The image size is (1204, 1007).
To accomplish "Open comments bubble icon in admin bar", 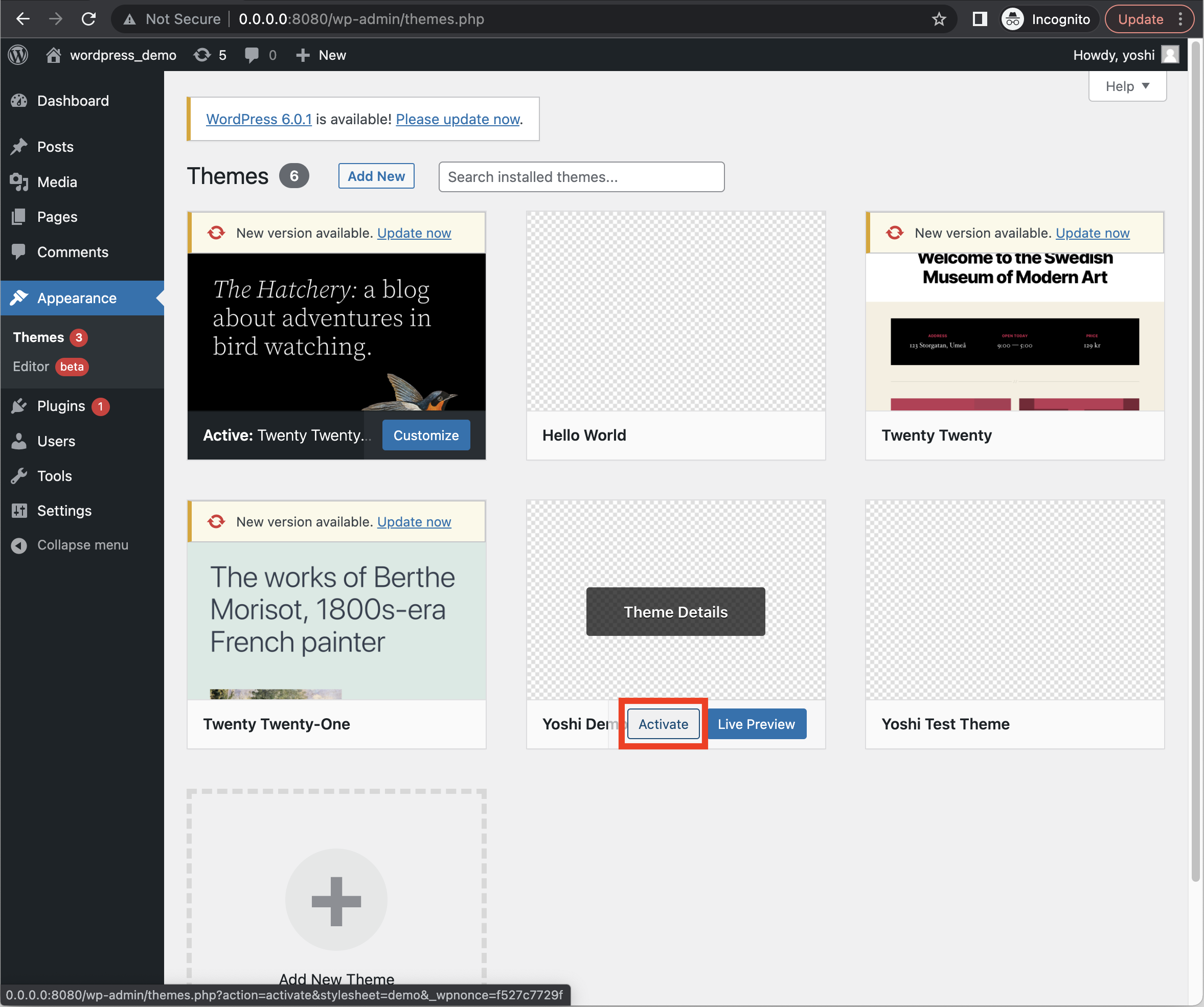I will [251, 55].
